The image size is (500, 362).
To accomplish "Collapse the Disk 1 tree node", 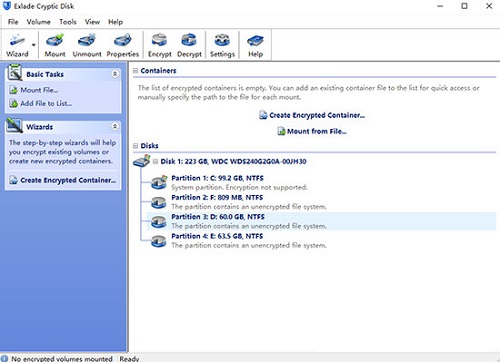I will 155,161.
